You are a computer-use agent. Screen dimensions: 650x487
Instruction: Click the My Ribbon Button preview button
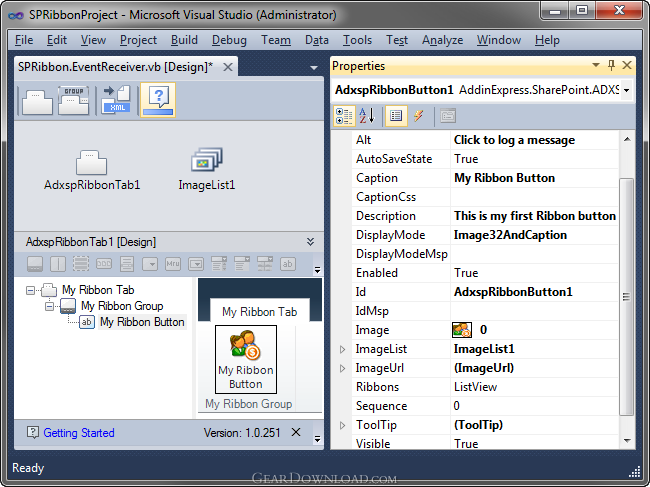click(246, 359)
